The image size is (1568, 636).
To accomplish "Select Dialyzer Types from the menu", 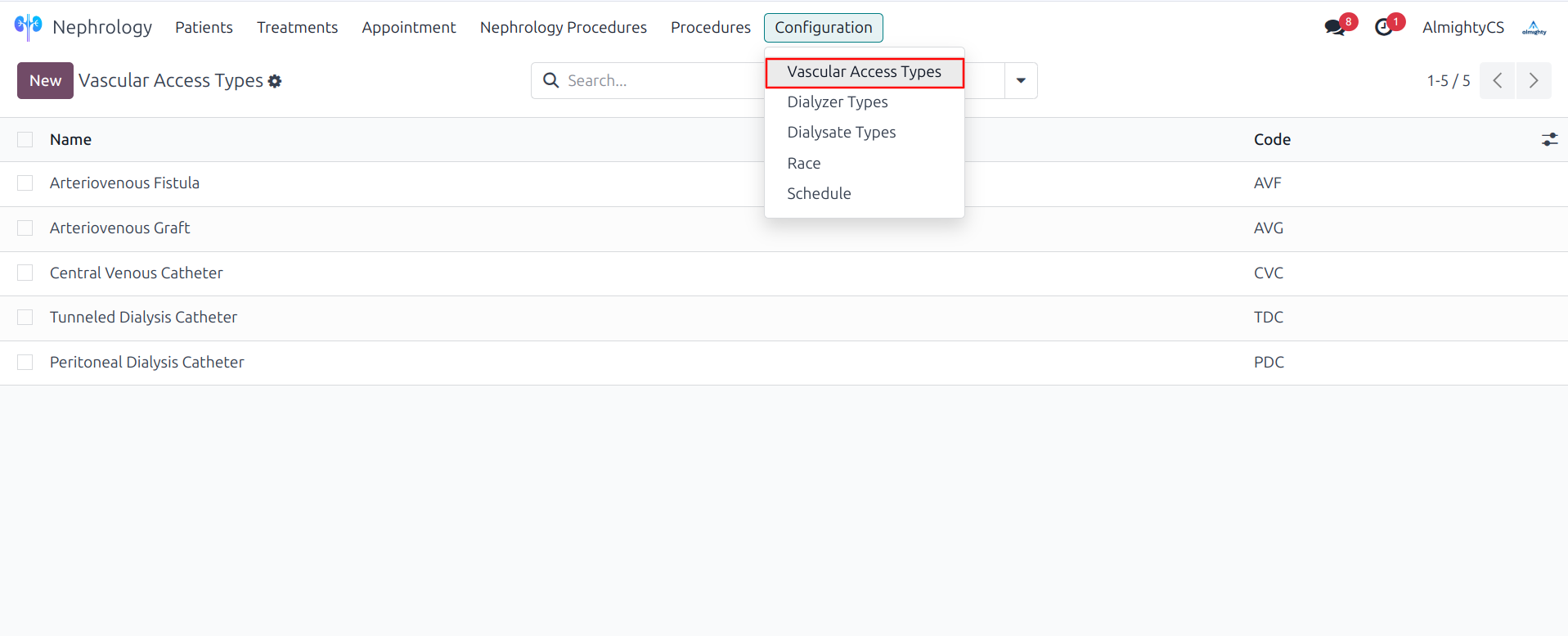I will pyautogui.click(x=837, y=102).
